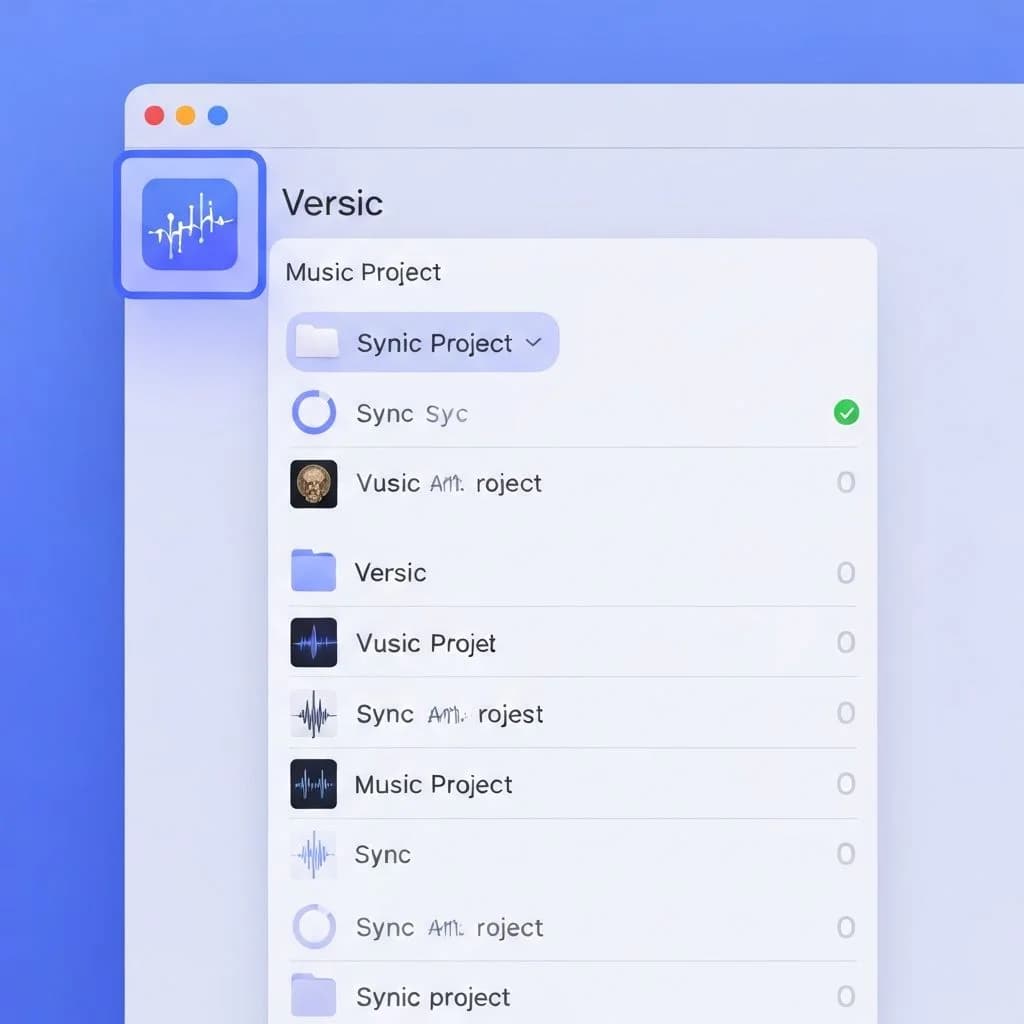This screenshot has height=1024, width=1024.
Task: Click the loading ring icon beside Sync roject
Action: click(313, 927)
